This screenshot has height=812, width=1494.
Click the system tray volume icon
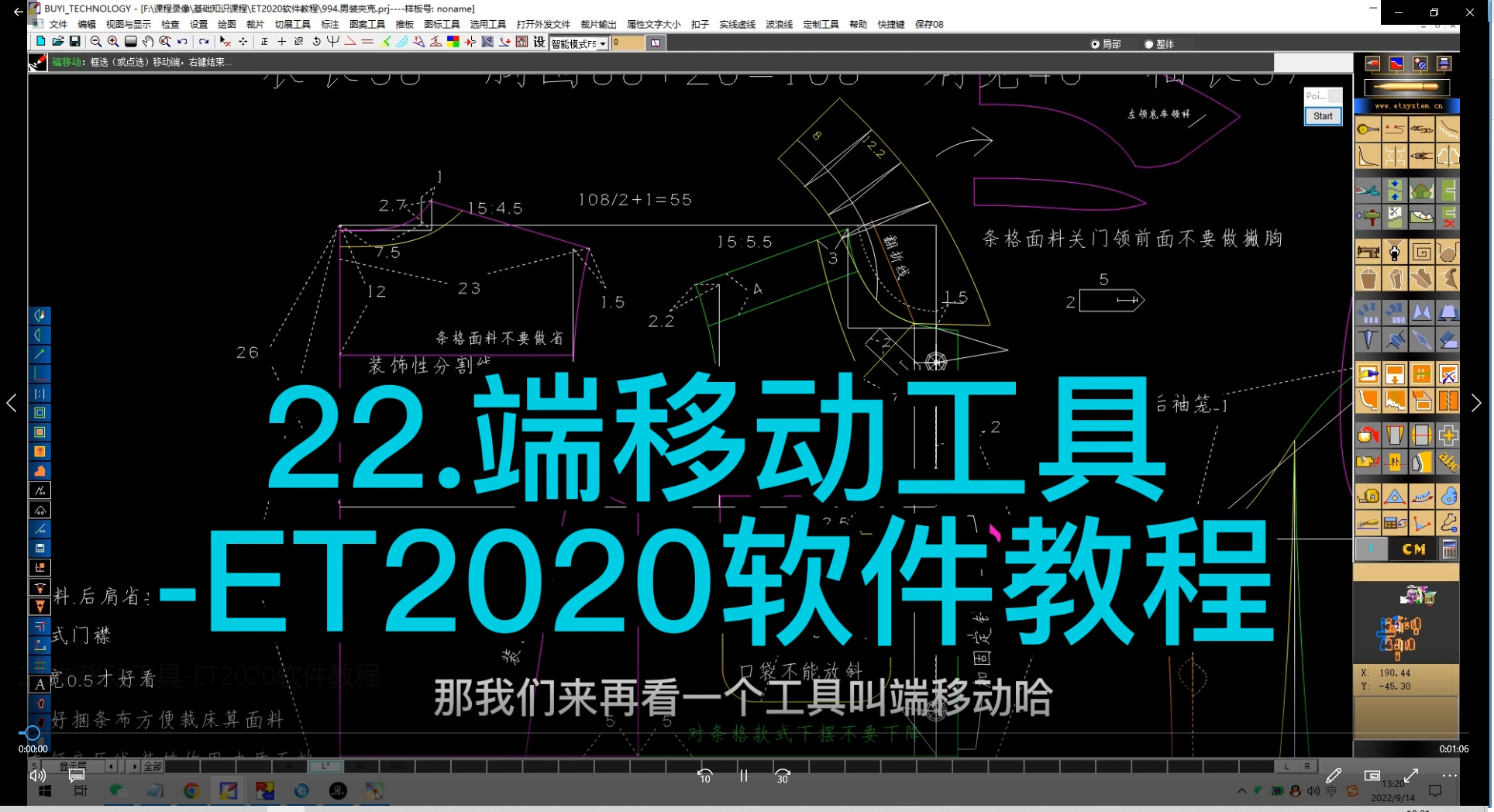point(1313,791)
